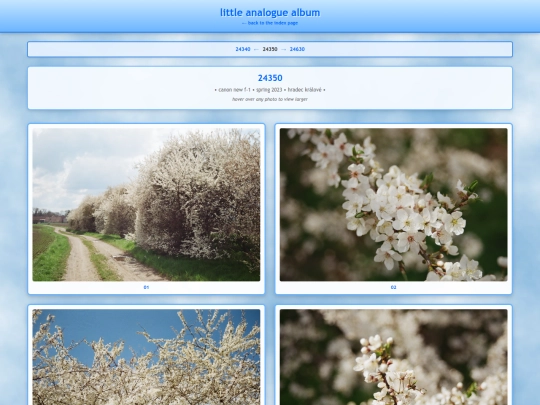This screenshot has width=540, height=405.
Task: Click the 24350 album heading
Action: click(270, 78)
